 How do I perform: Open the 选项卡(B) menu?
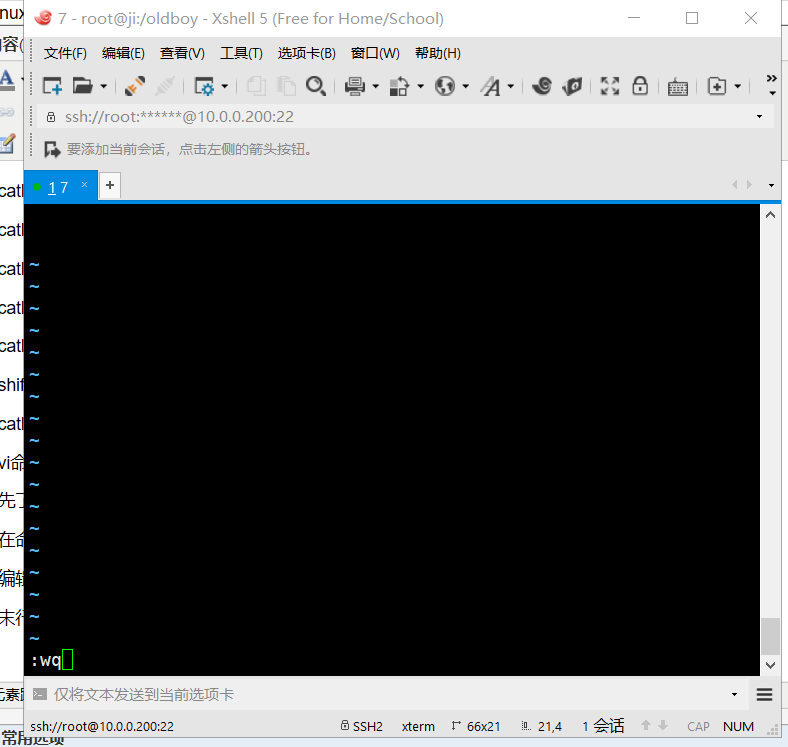(x=307, y=53)
